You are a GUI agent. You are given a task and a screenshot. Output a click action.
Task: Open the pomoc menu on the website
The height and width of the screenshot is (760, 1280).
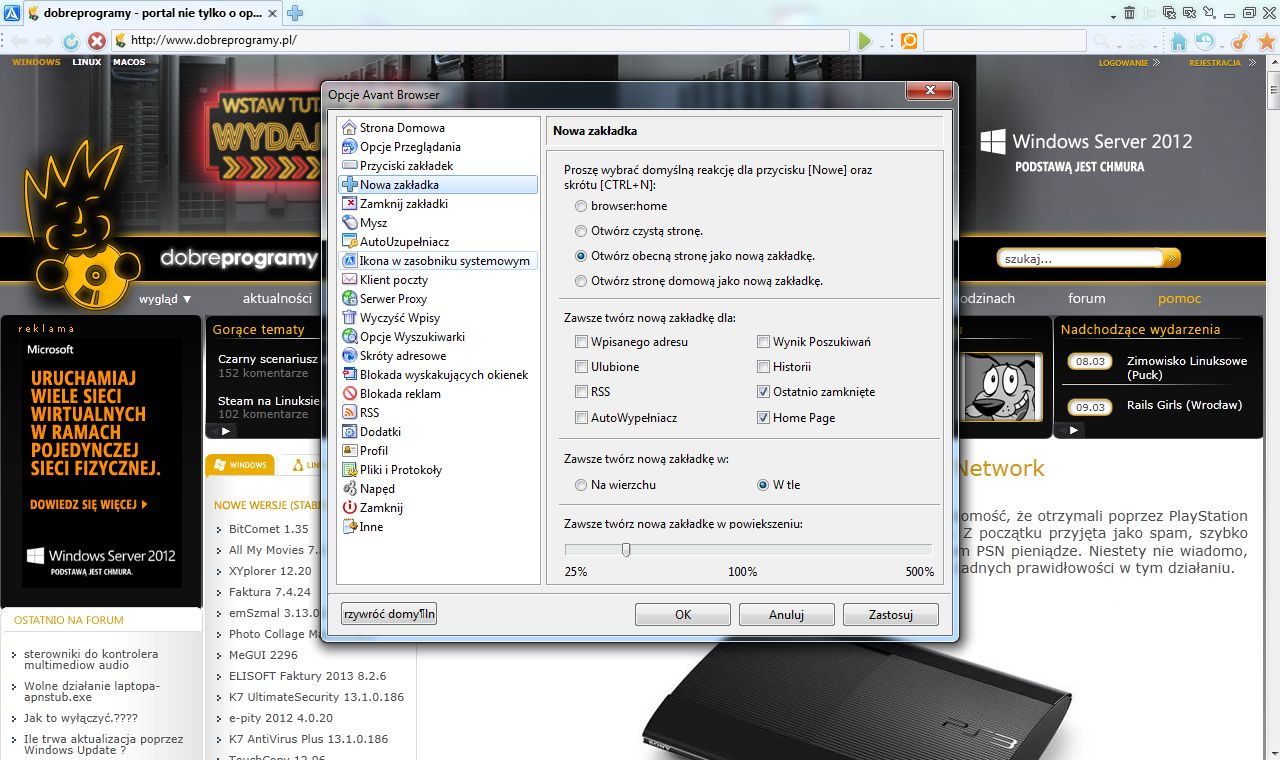(x=1180, y=299)
